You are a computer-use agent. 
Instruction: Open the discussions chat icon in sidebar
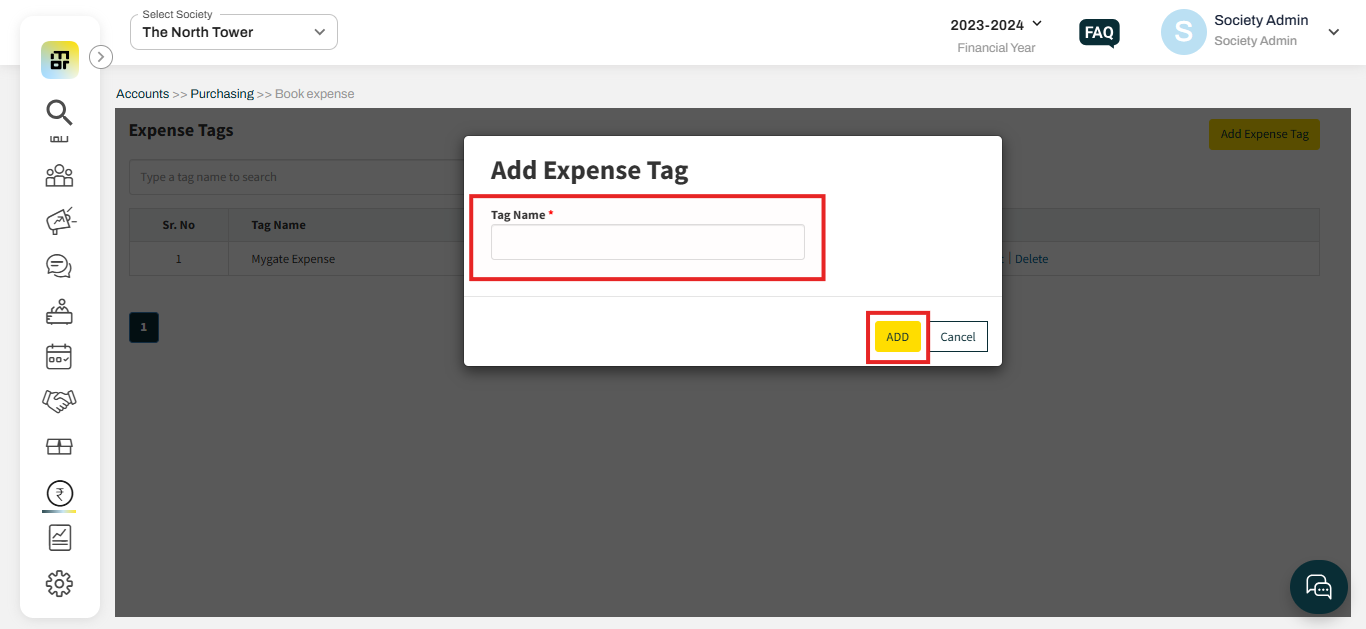[x=58, y=266]
